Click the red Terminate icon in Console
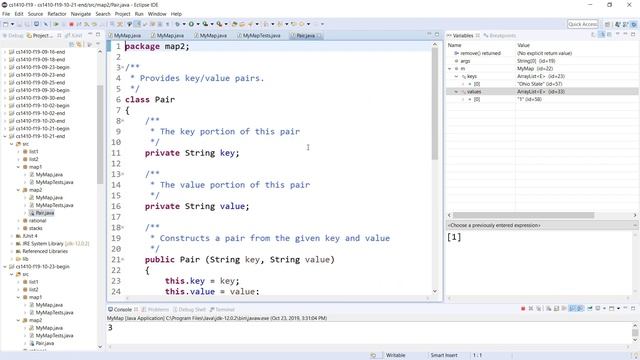The width and height of the screenshot is (640, 360). pyautogui.click(x=523, y=309)
